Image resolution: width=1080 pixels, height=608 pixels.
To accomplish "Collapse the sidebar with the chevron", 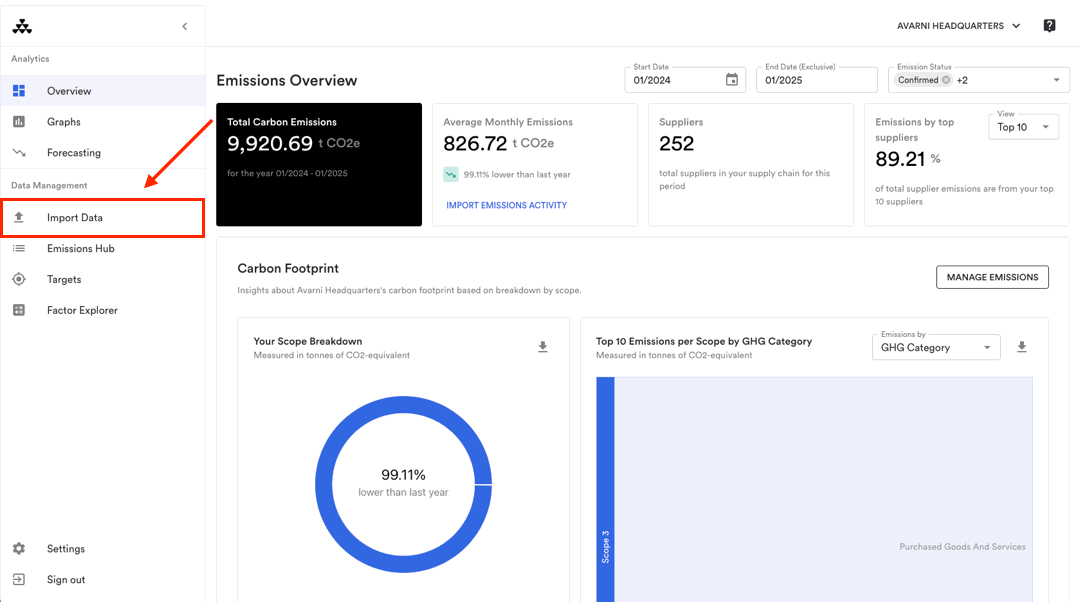I will pyautogui.click(x=185, y=27).
